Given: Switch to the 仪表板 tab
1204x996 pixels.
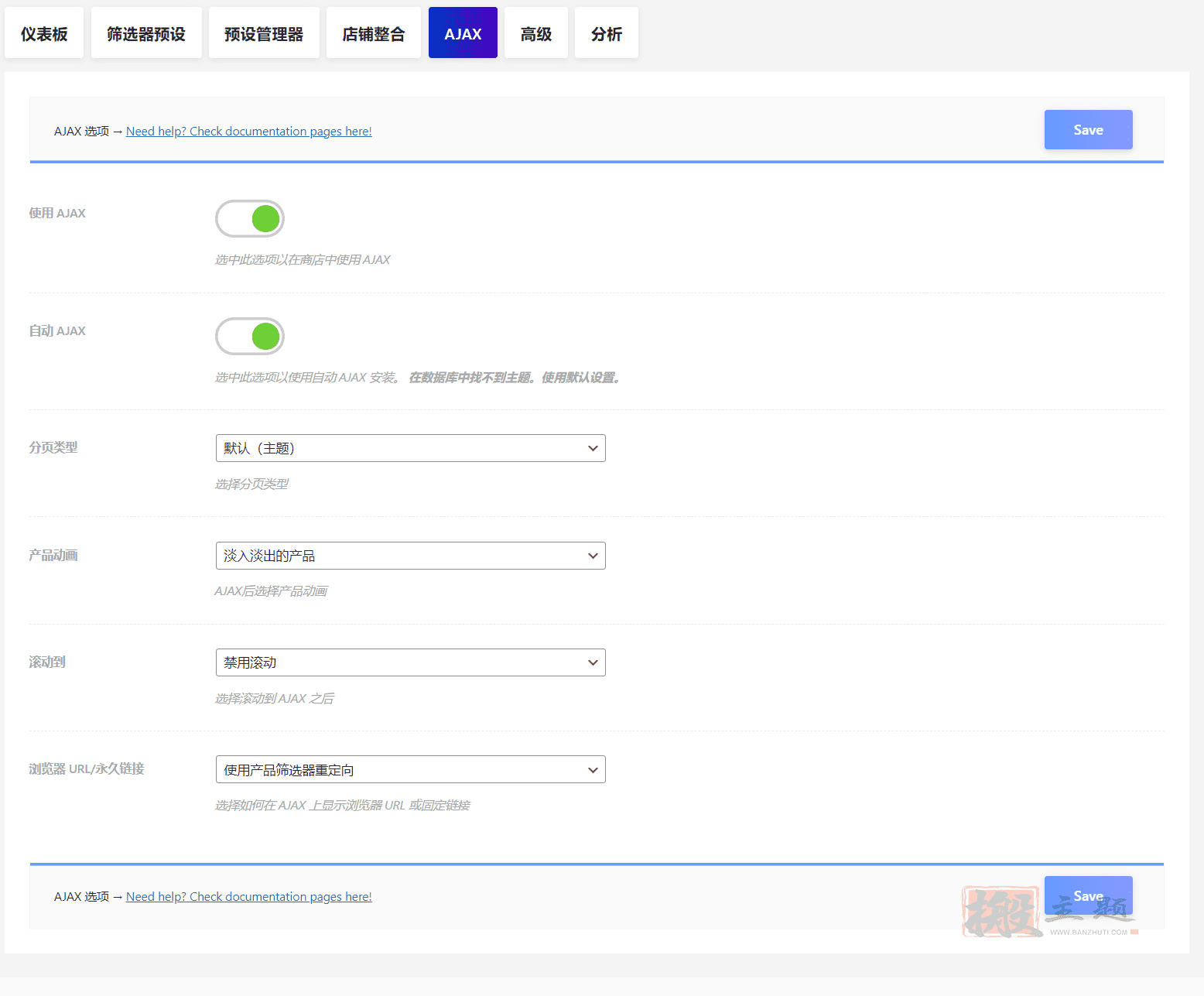Looking at the screenshot, I should click(x=44, y=33).
